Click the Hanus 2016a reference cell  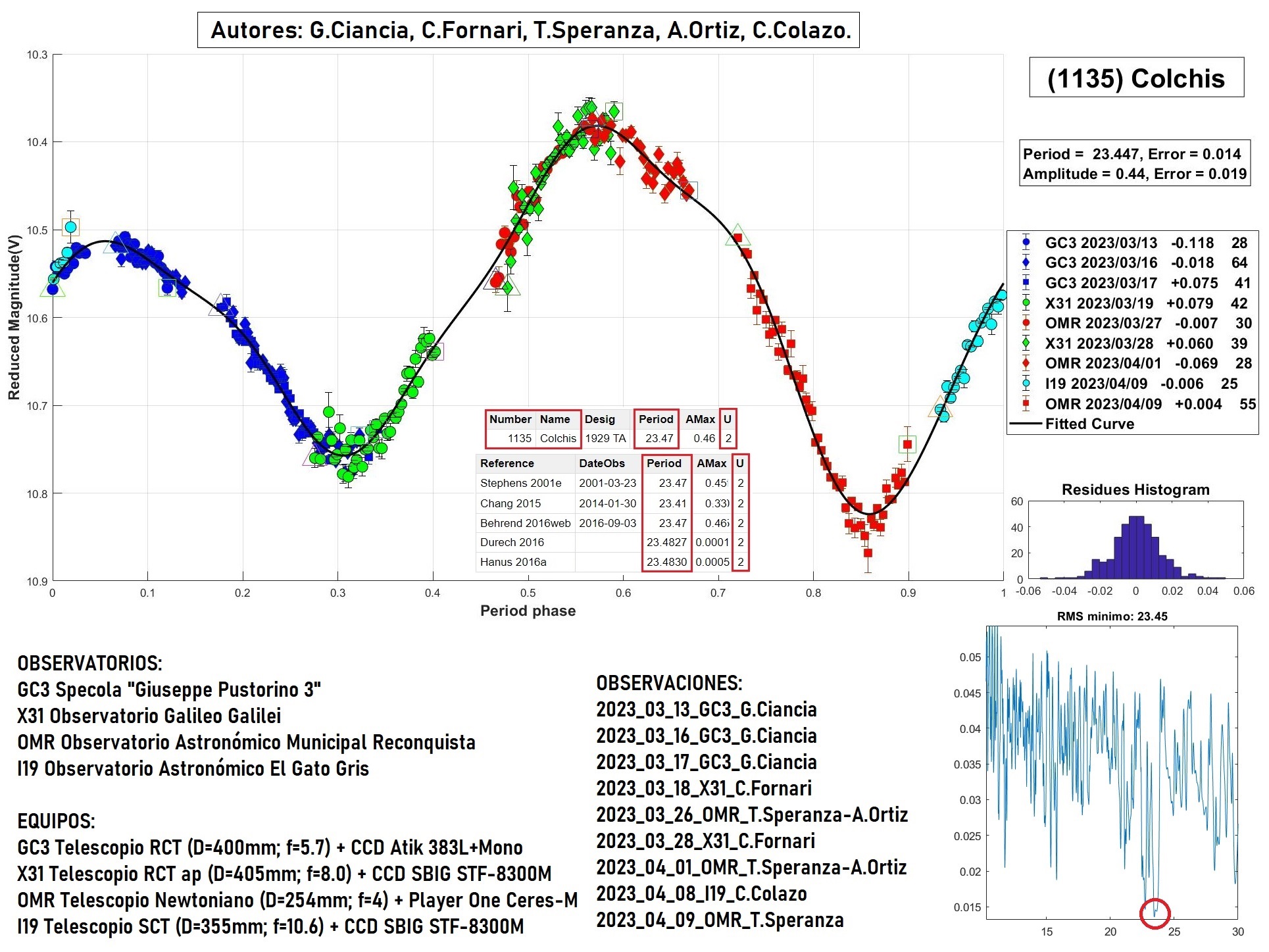tap(526, 562)
